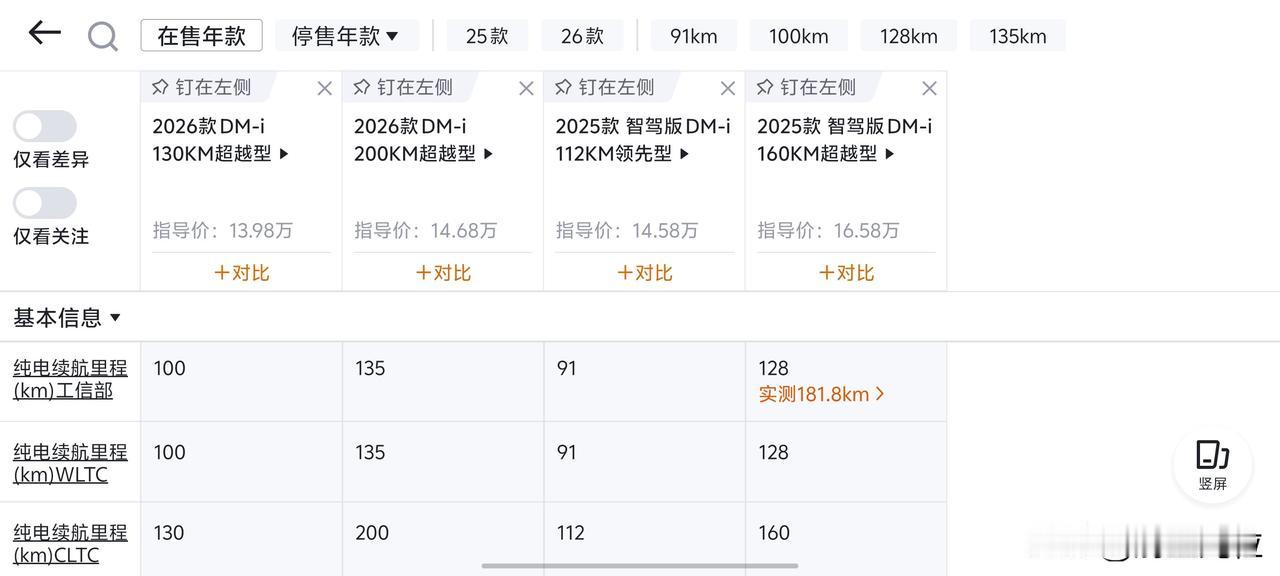Viewport: 1280px width, 576px height.
Task: Toggle the 仅看关注 switch
Action: click(45, 203)
